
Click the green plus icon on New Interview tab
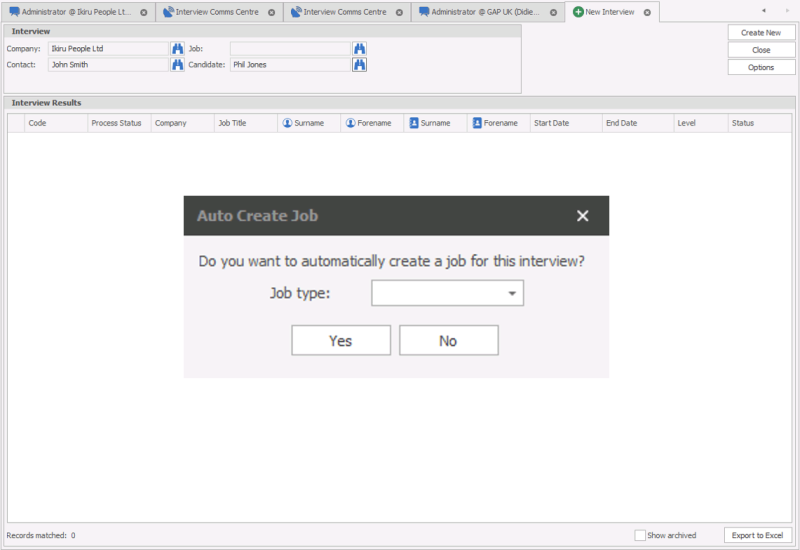pyautogui.click(x=578, y=12)
